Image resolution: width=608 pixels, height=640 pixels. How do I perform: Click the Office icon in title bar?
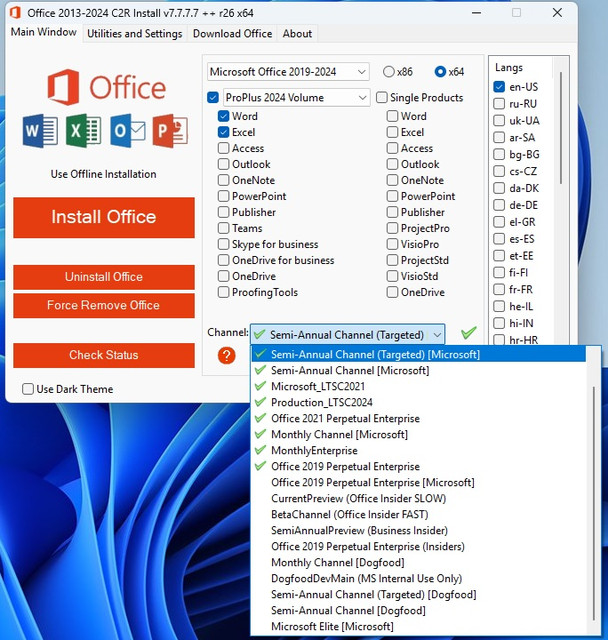(16, 13)
